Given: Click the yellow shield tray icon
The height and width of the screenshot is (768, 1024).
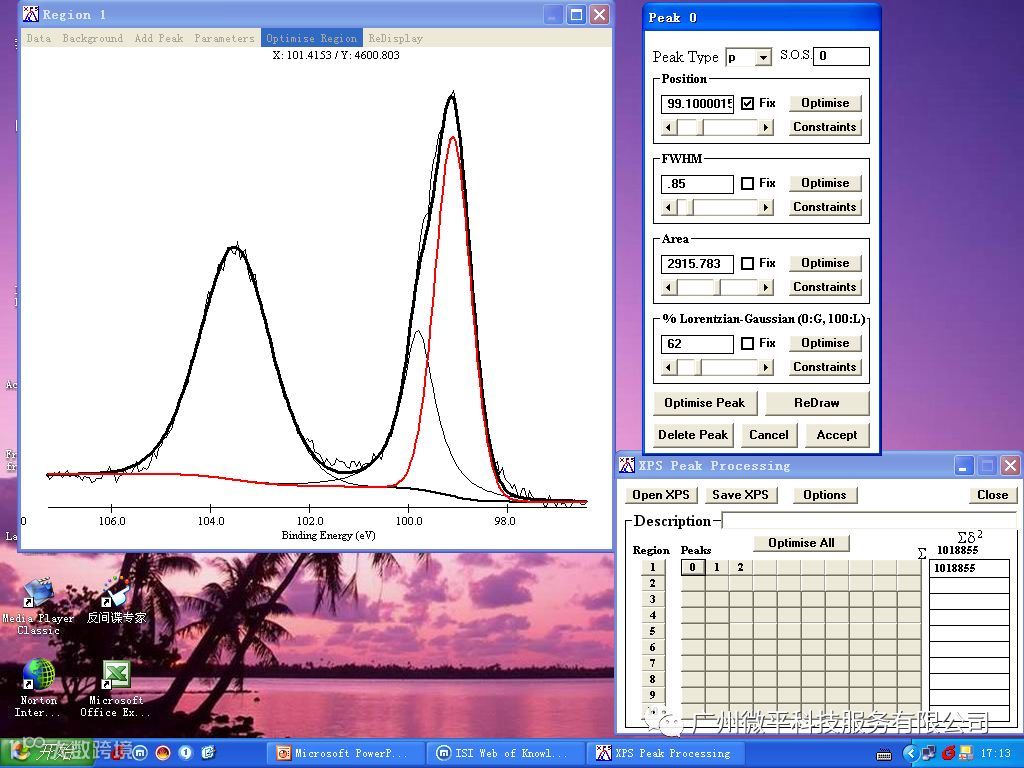Looking at the screenshot, I should 966,754.
